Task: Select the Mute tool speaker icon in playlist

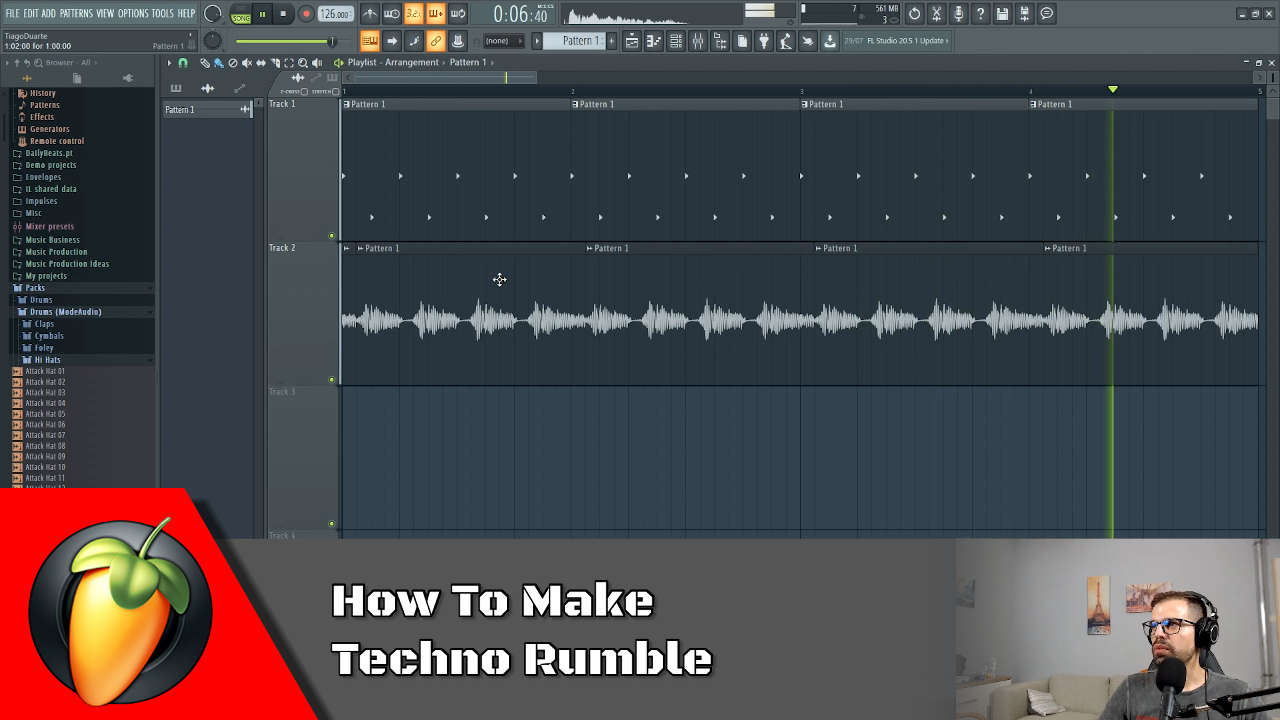Action: click(x=247, y=63)
